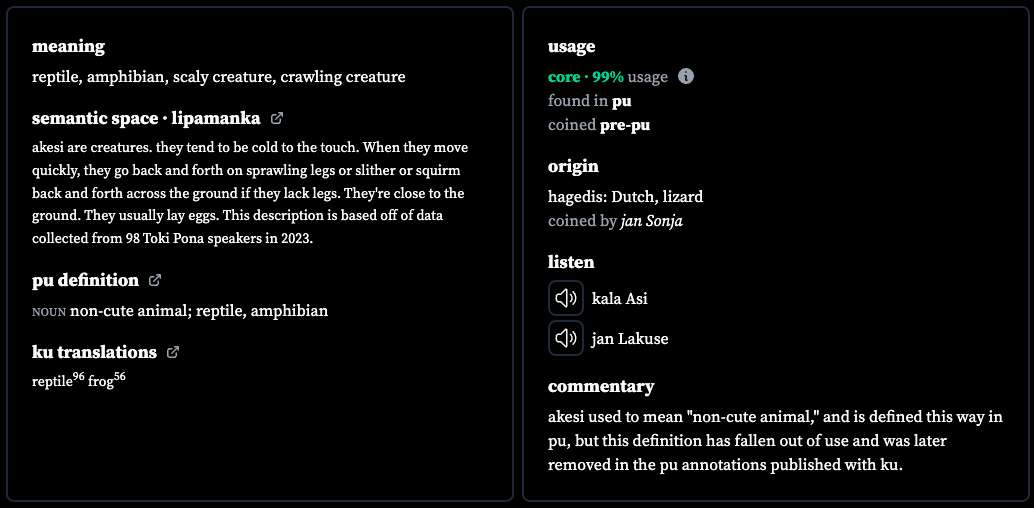This screenshot has width=1034, height=508.
Task: Click the 'pu definition' heading text
Action: point(86,280)
